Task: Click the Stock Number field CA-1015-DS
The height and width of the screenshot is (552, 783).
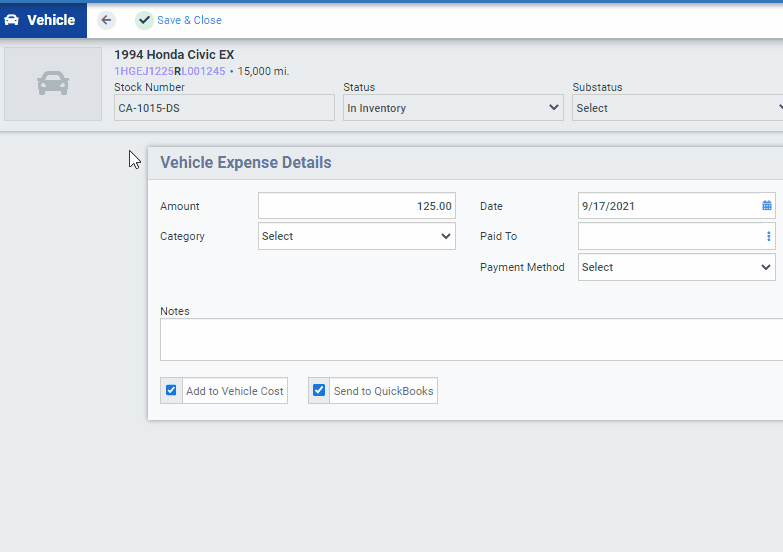Action: point(224,108)
